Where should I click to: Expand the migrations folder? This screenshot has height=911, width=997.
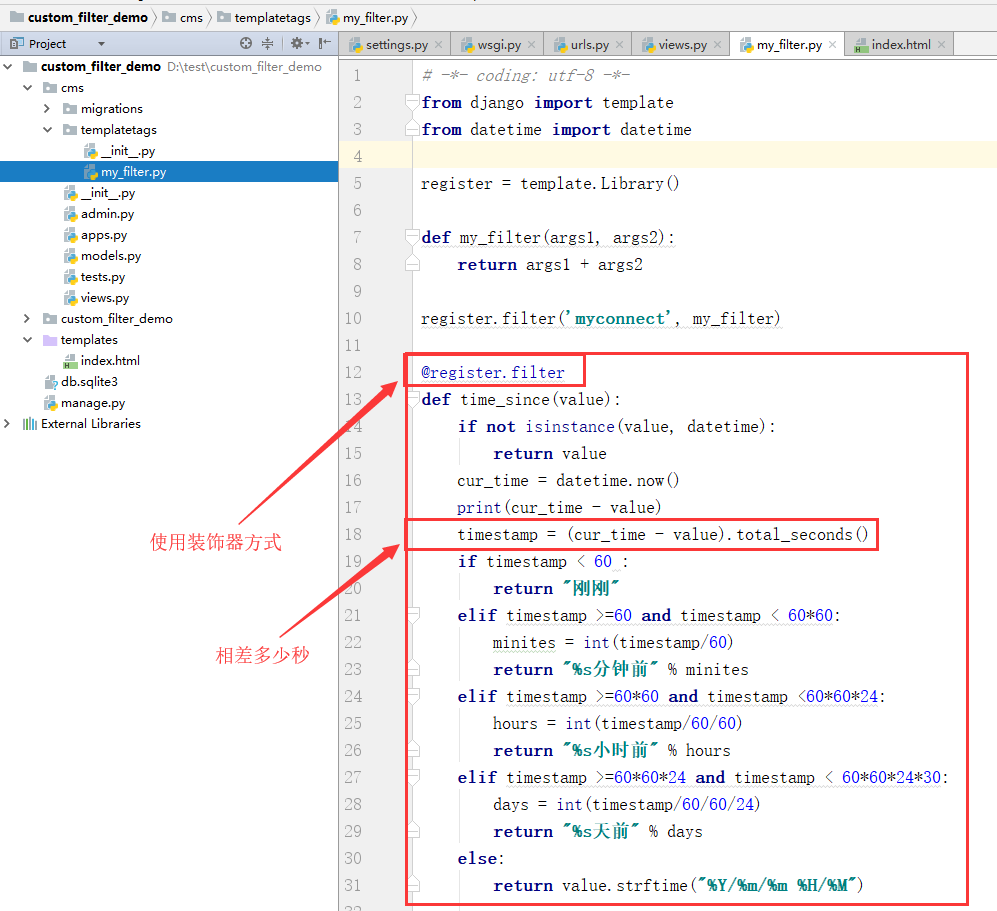pyautogui.click(x=47, y=108)
